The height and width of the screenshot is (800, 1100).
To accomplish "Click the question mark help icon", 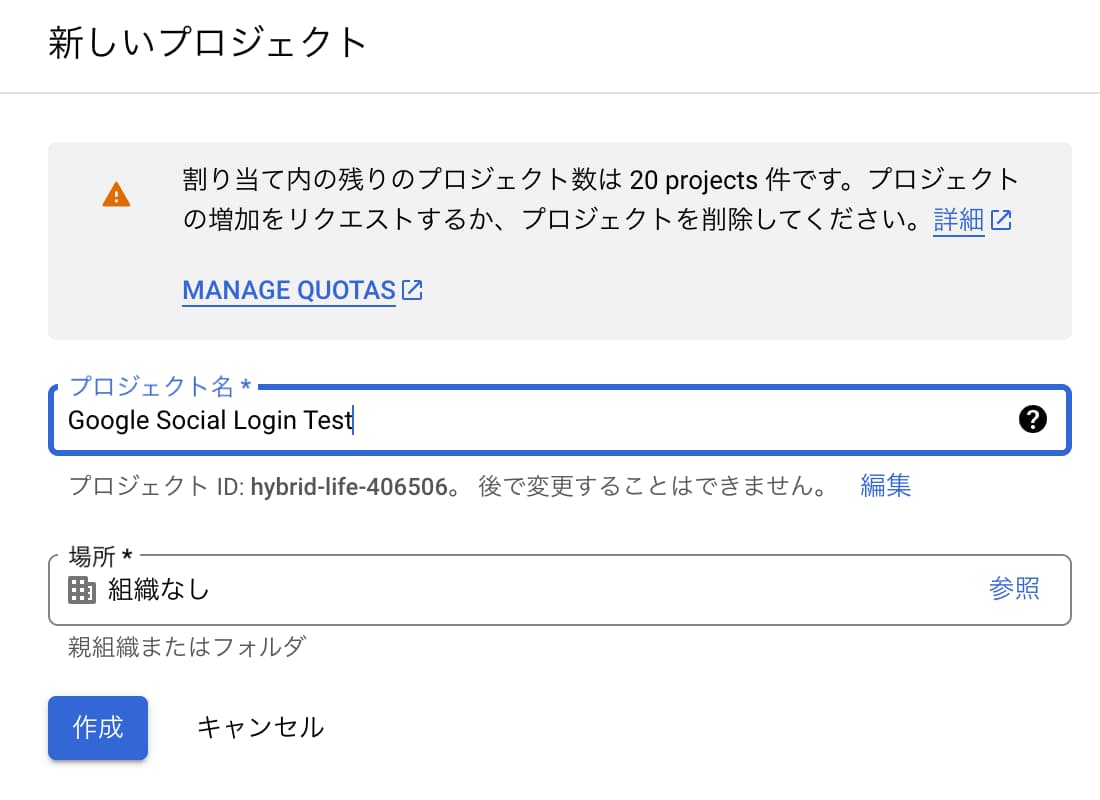I will click(x=1033, y=419).
